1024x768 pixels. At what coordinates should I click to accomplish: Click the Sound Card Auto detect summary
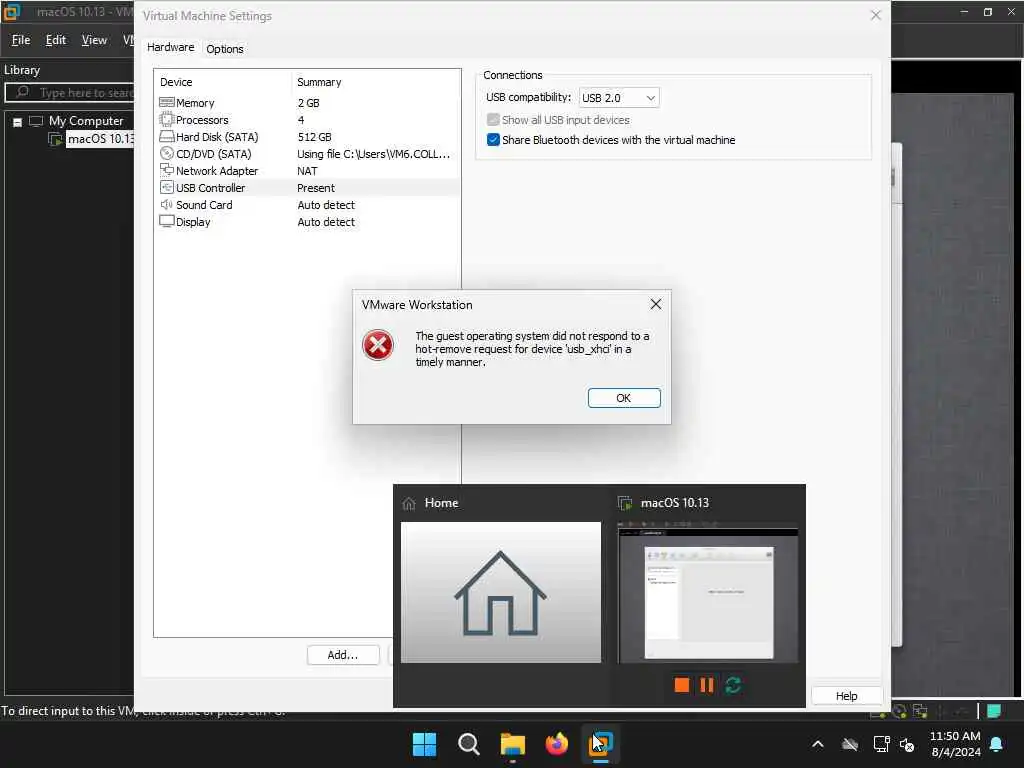(326, 205)
